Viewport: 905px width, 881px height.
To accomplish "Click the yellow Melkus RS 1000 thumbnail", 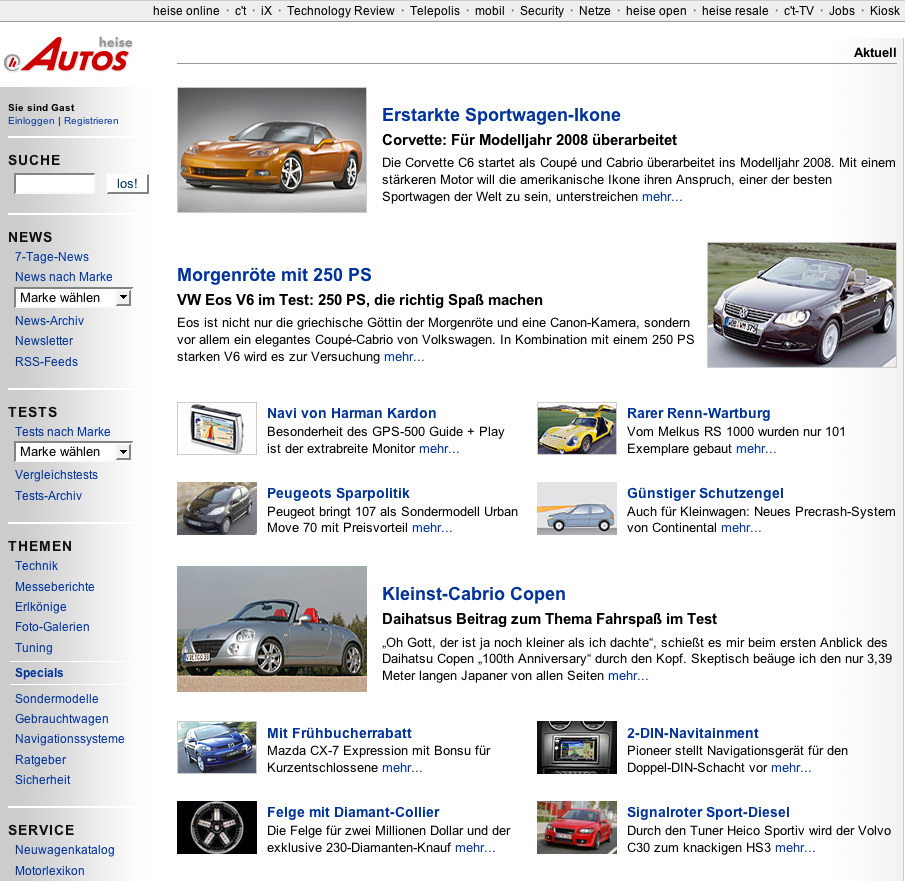I will 577,428.
